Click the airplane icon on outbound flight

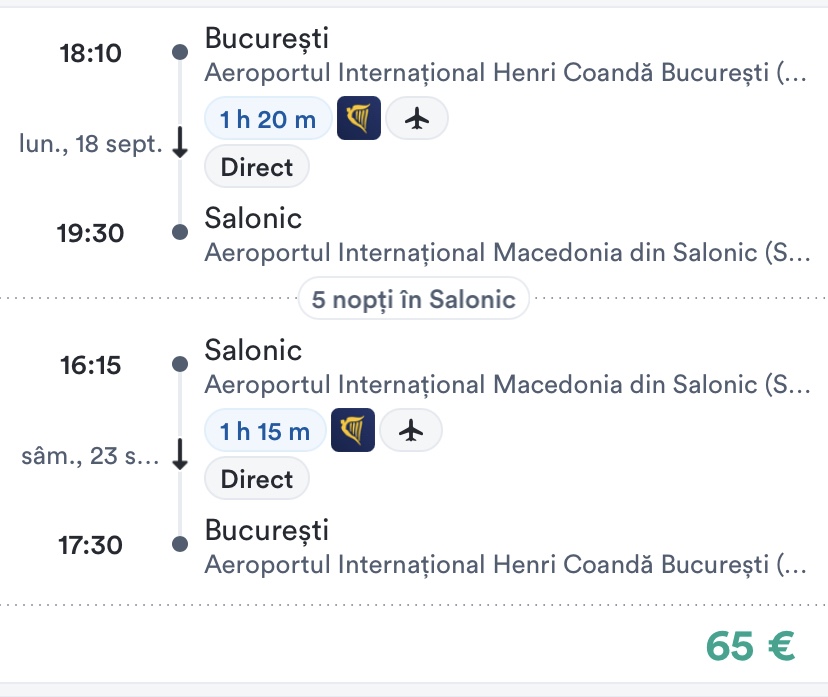pos(417,119)
